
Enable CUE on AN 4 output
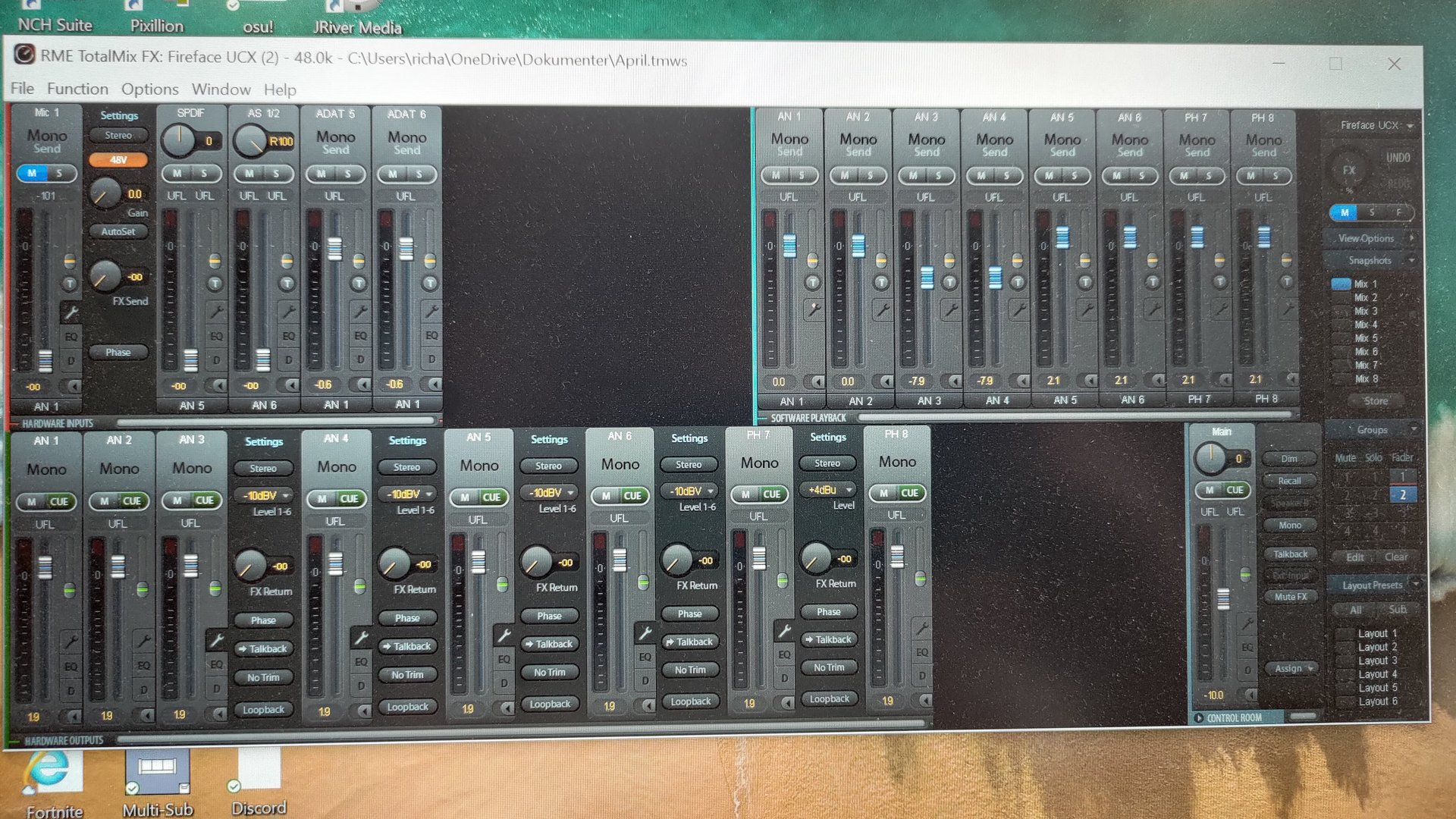349,499
